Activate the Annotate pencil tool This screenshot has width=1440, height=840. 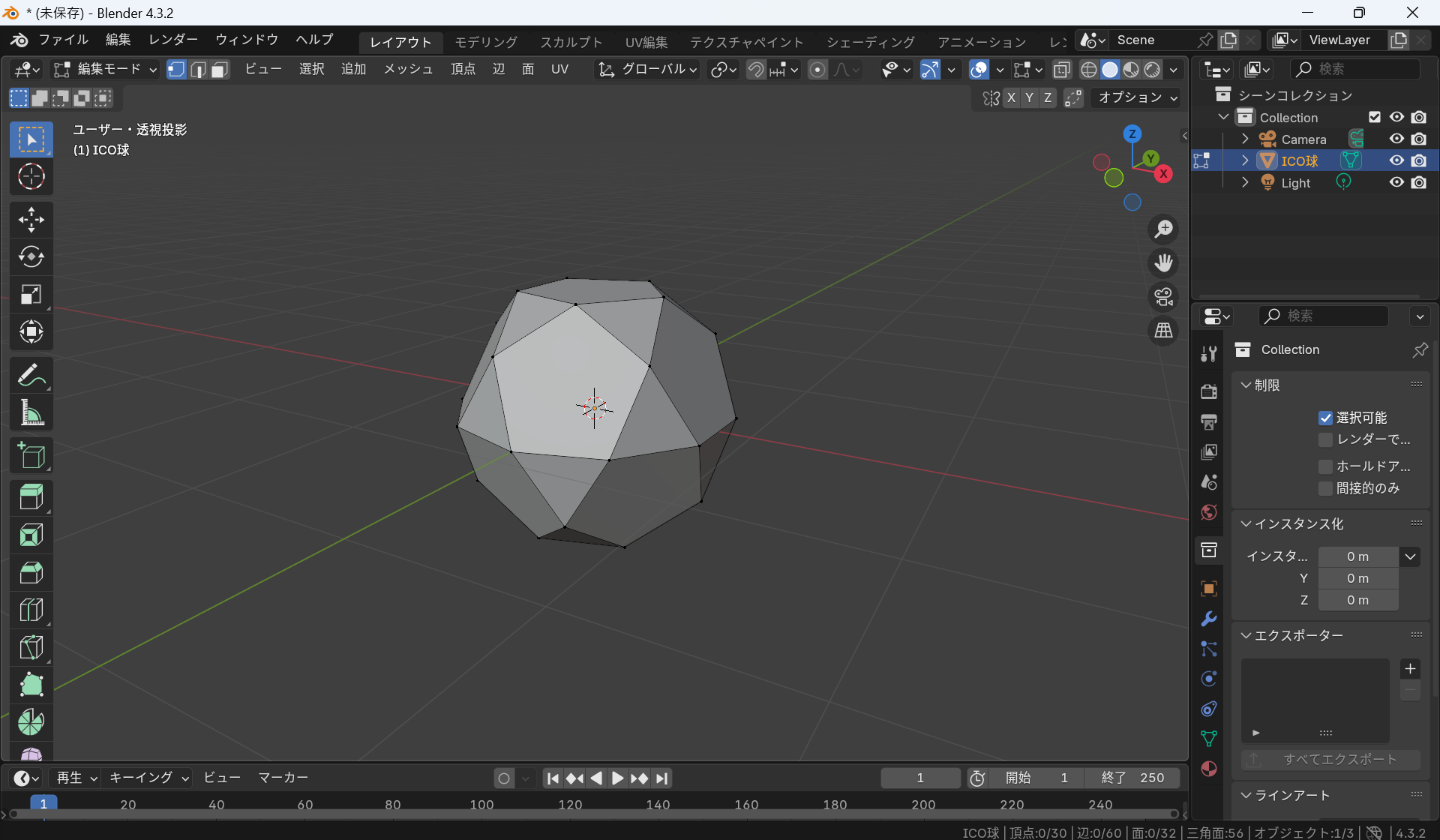31,375
